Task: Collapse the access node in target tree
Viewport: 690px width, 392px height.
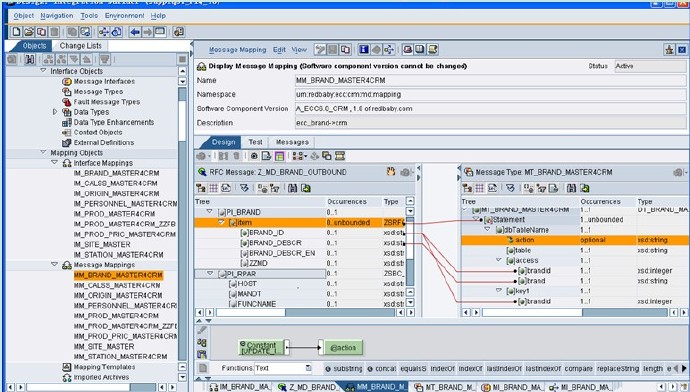Action: click(499, 260)
